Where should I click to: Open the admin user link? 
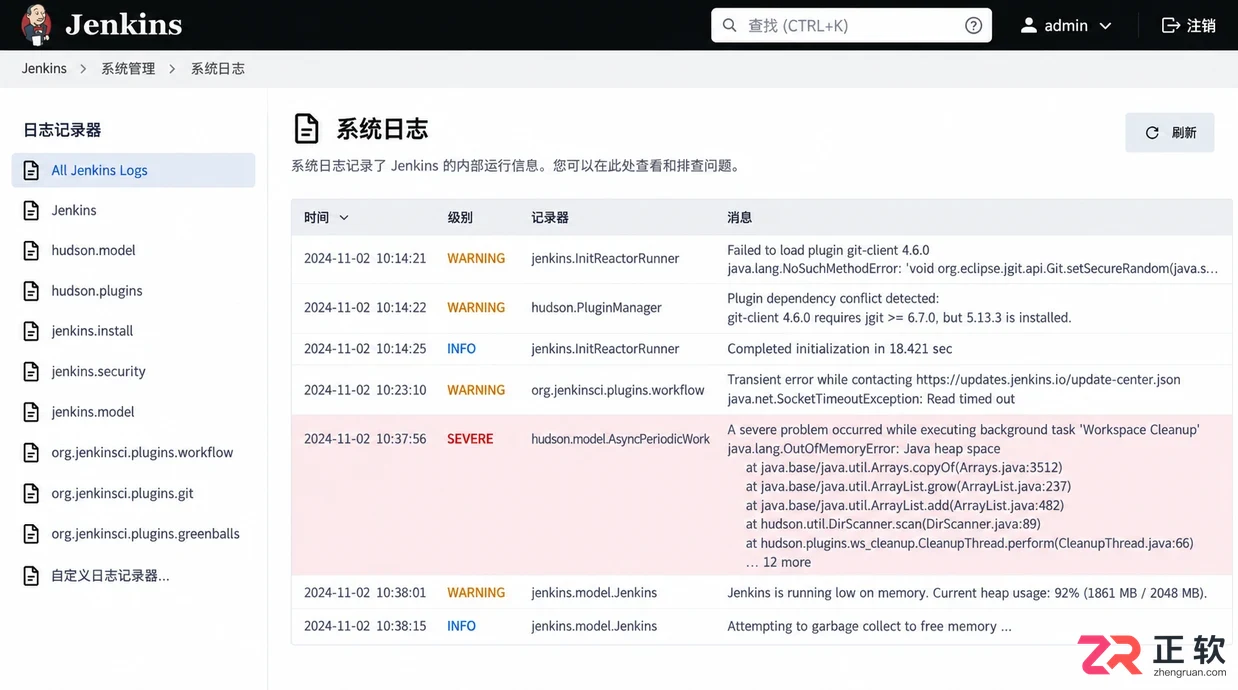[x=1066, y=26]
